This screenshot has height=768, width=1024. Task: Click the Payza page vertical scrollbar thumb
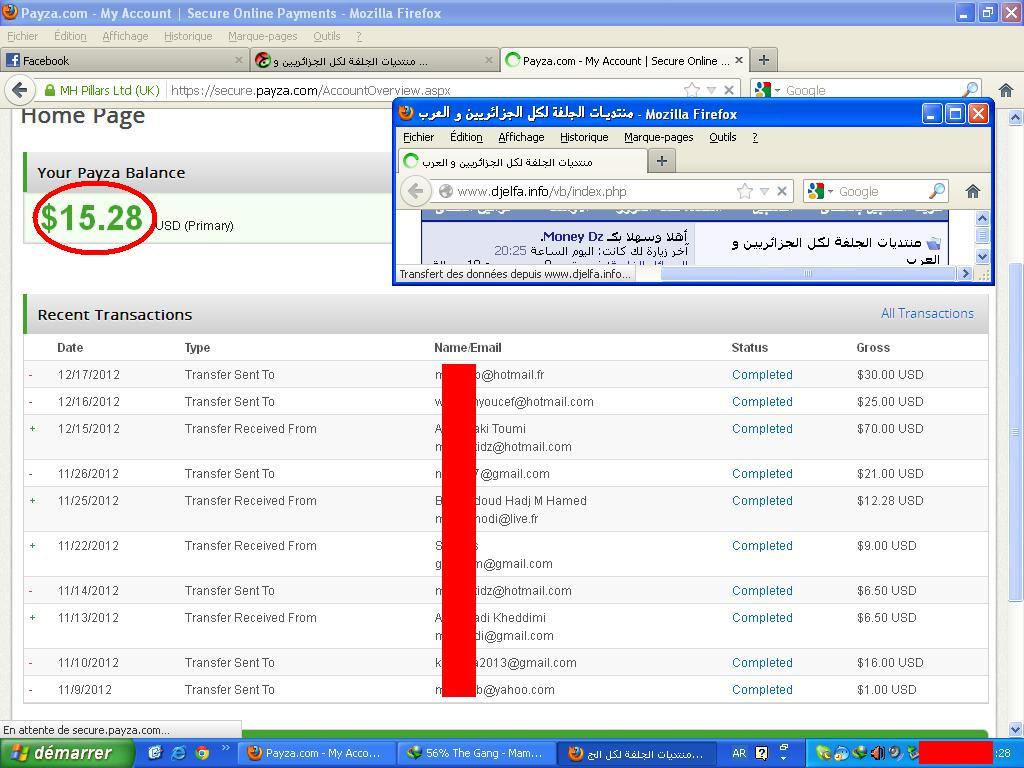click(1015, 431)
